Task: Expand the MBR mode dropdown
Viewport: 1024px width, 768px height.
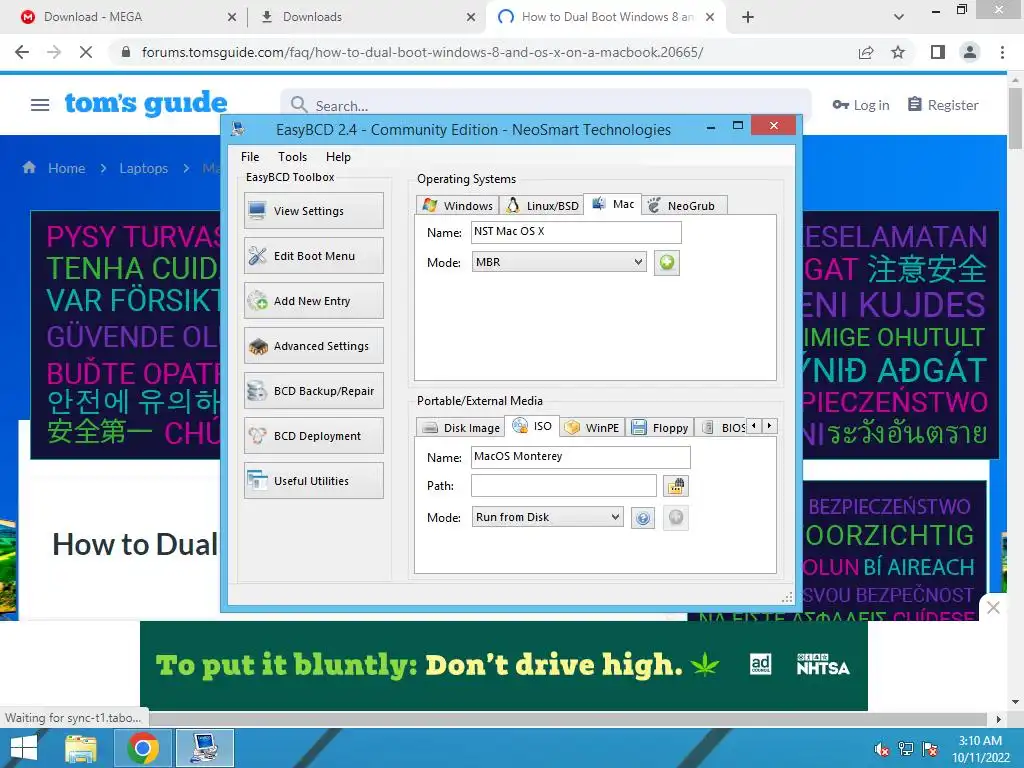Action: (559, 262)
